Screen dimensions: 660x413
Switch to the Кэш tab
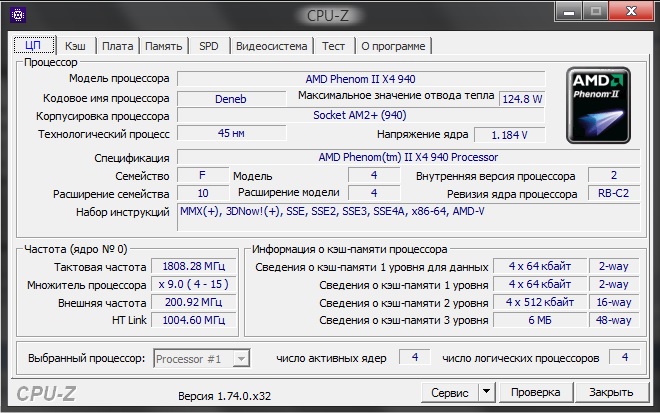pos(75,45)
